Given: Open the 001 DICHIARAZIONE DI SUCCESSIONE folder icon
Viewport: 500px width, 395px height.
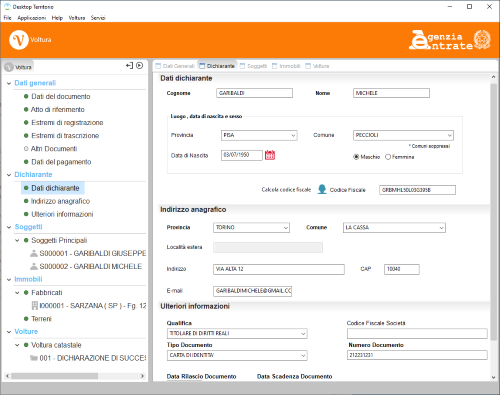Looking at the screenshot, I should tap(34, 358).
